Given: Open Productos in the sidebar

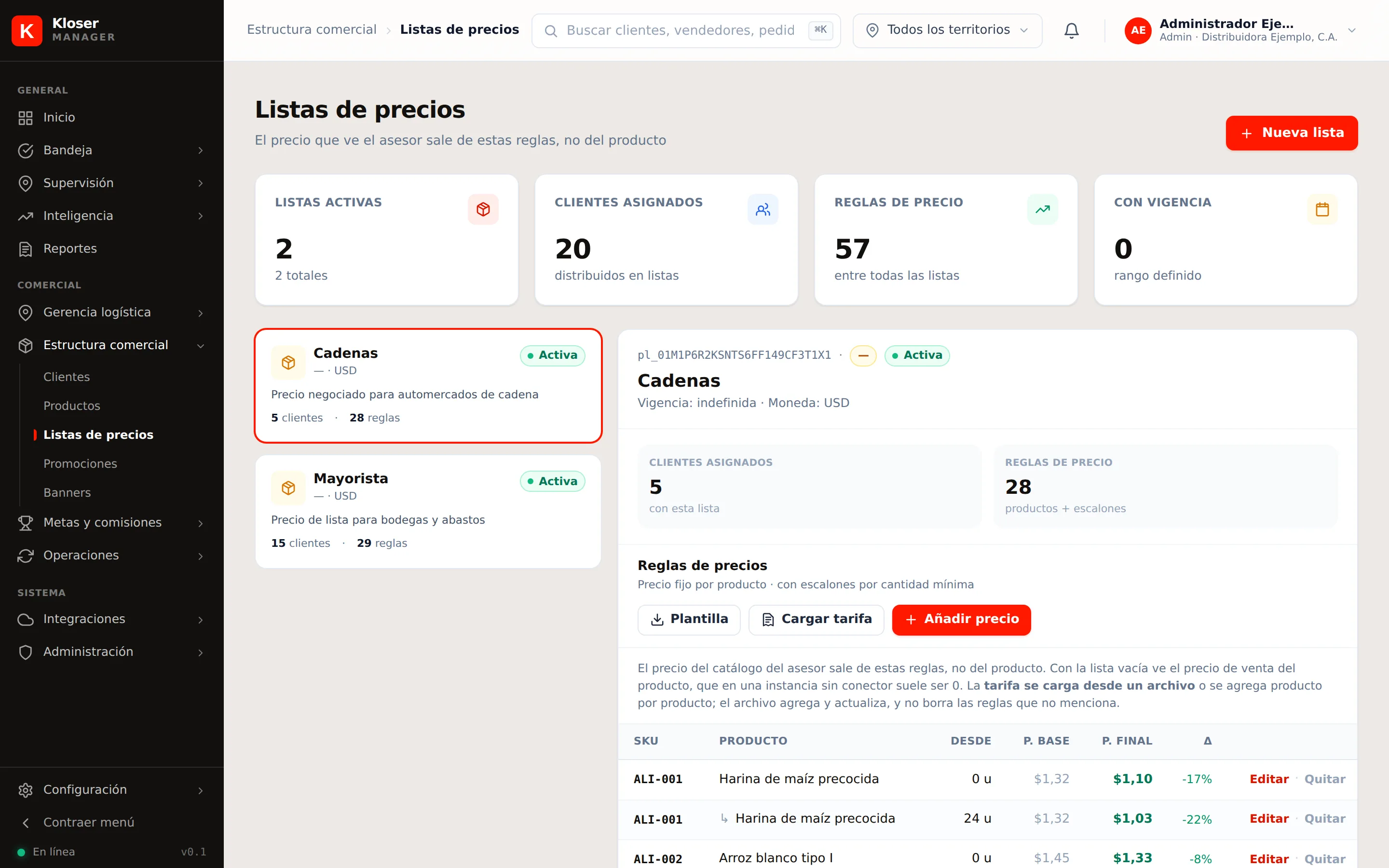Looking at the screenshot, I should click(72, 406).
